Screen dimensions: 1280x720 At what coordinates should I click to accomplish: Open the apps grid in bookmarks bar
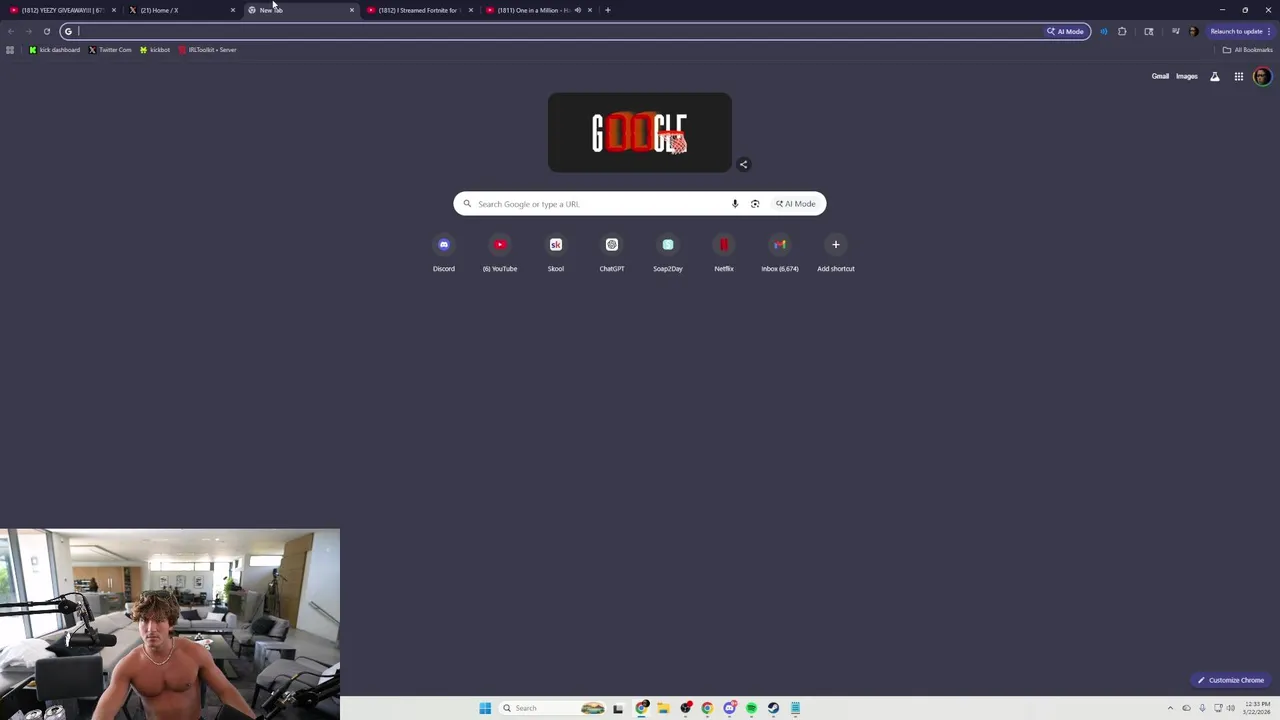[x=10, y=50]
